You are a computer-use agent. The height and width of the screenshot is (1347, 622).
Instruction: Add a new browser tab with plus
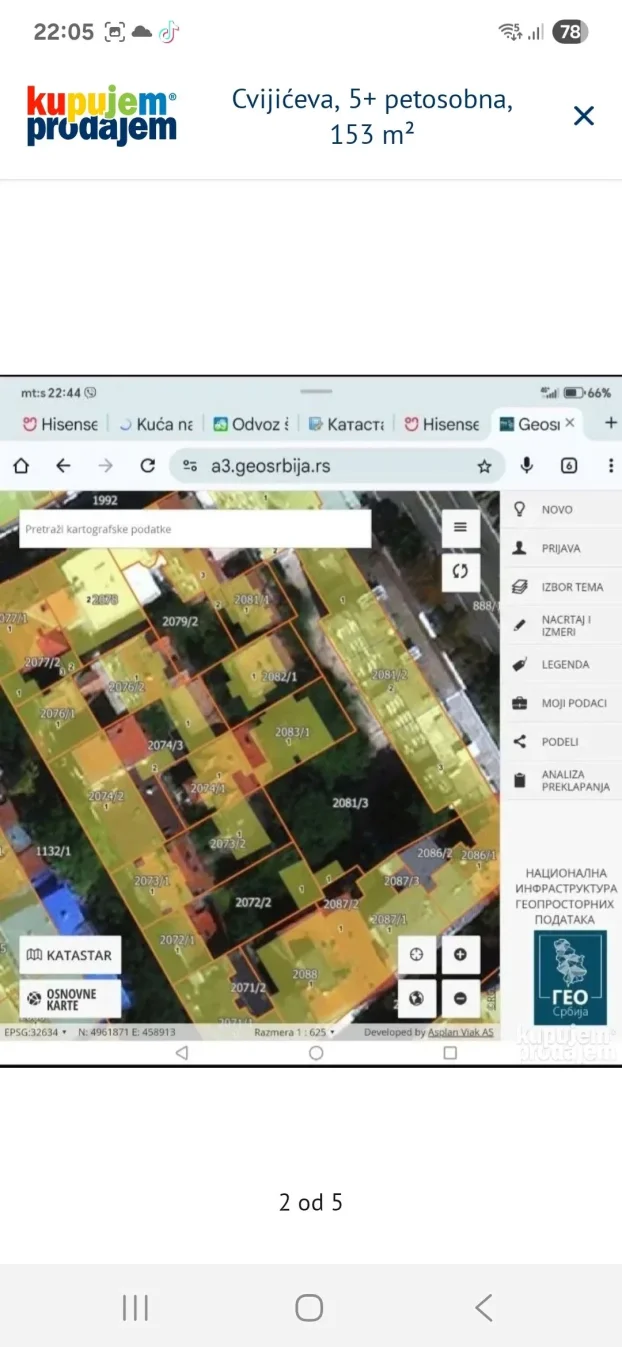[611, 423]
